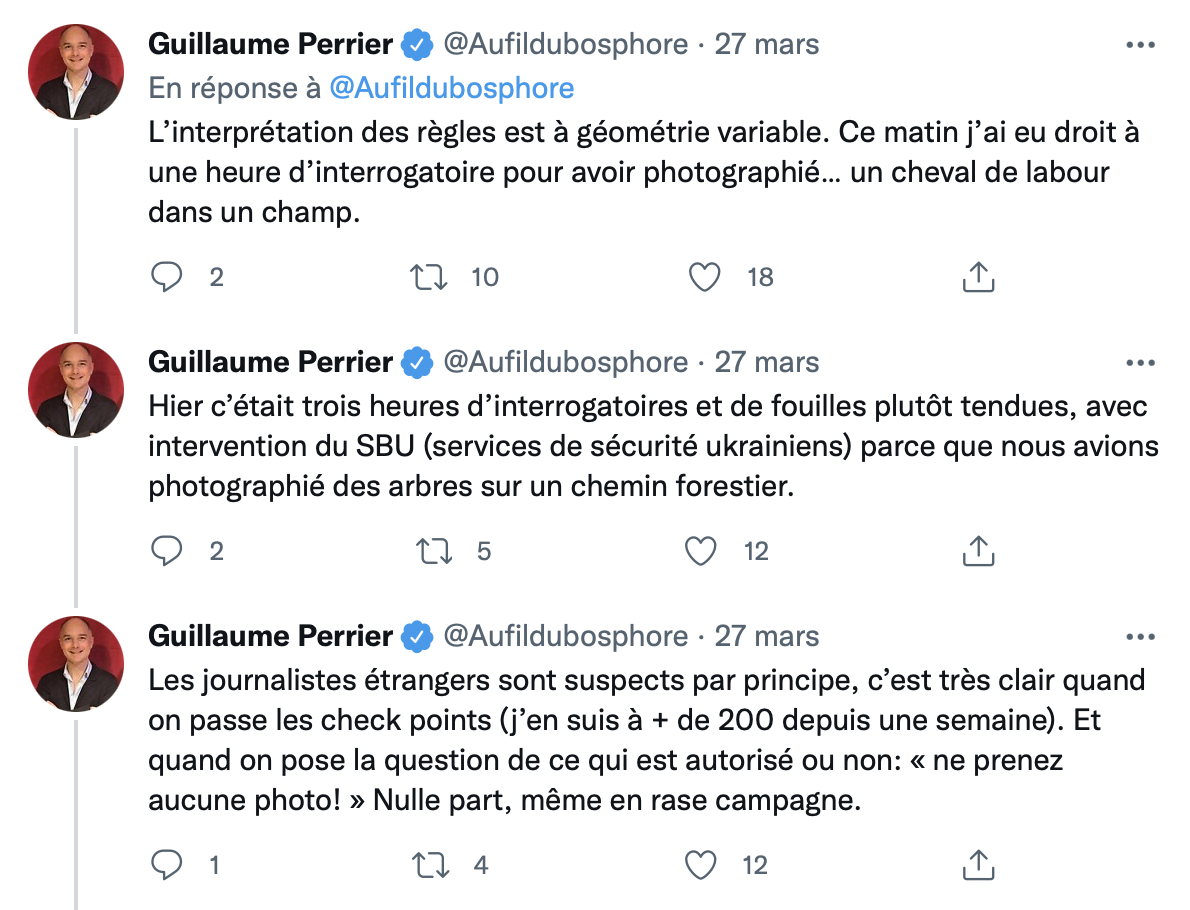Retweet the cheval de labour tweet
Image resolution: width=1190 pixels, height=910 pixels.
point(430,277)
